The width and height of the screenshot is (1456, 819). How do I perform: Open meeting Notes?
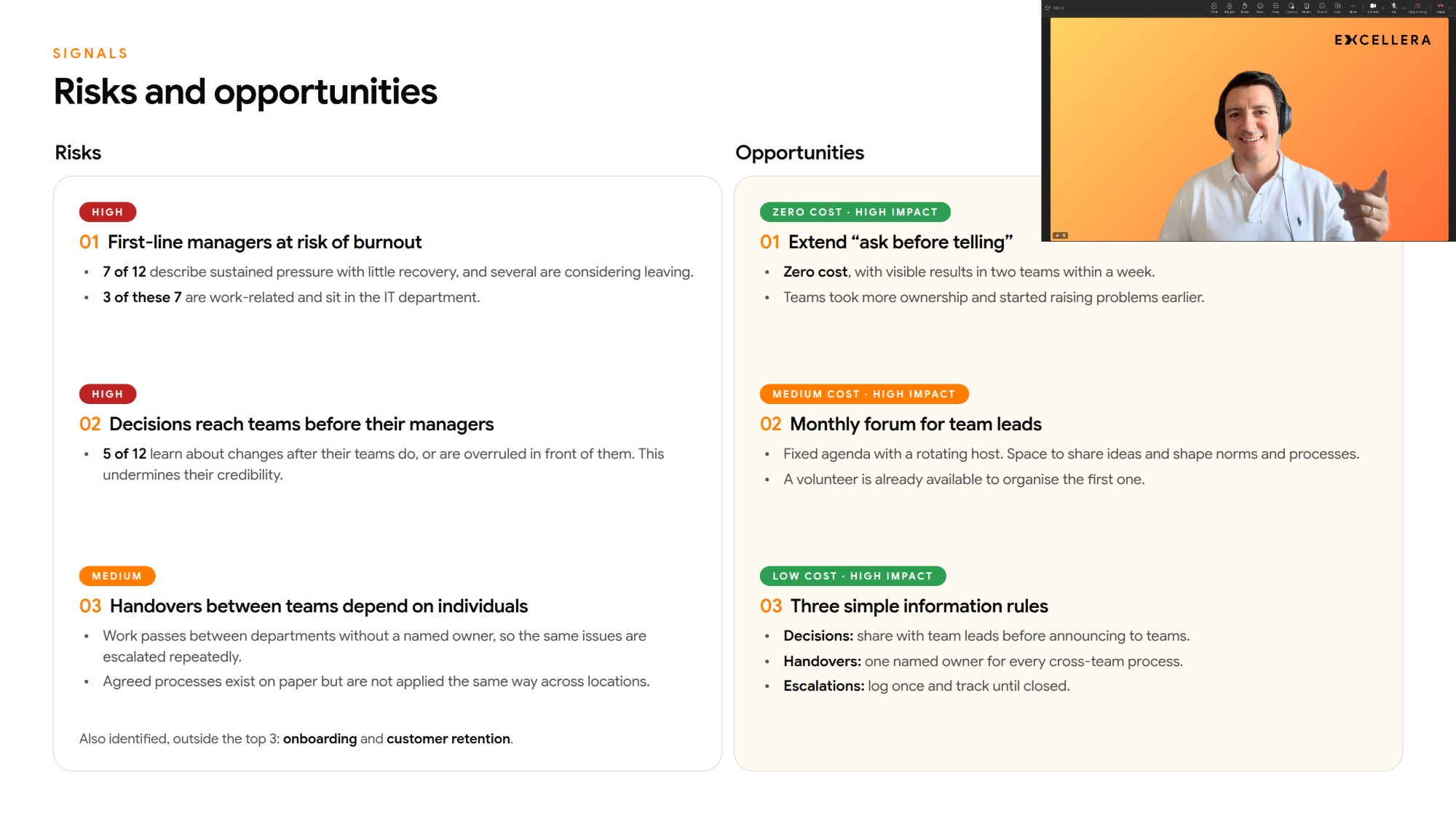pyautogui.click(x=1307, y=7)
